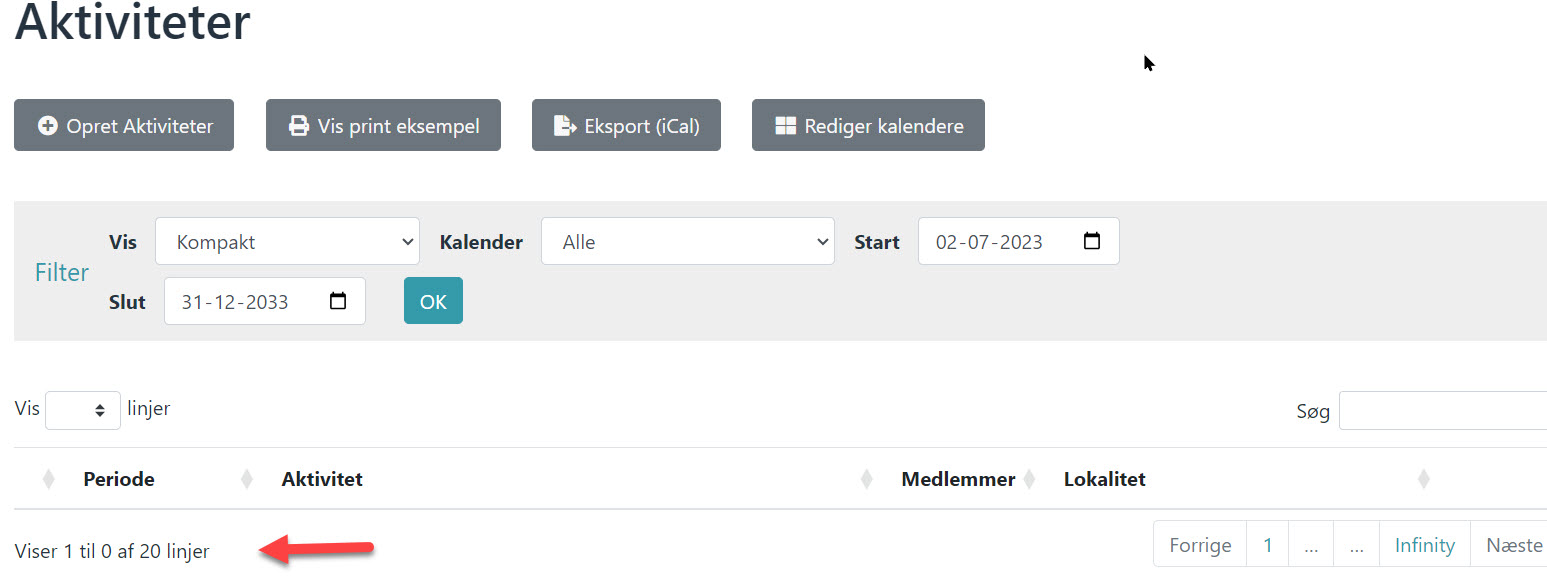
Task: Click into the Søg search field
Action: (1442, 410)
